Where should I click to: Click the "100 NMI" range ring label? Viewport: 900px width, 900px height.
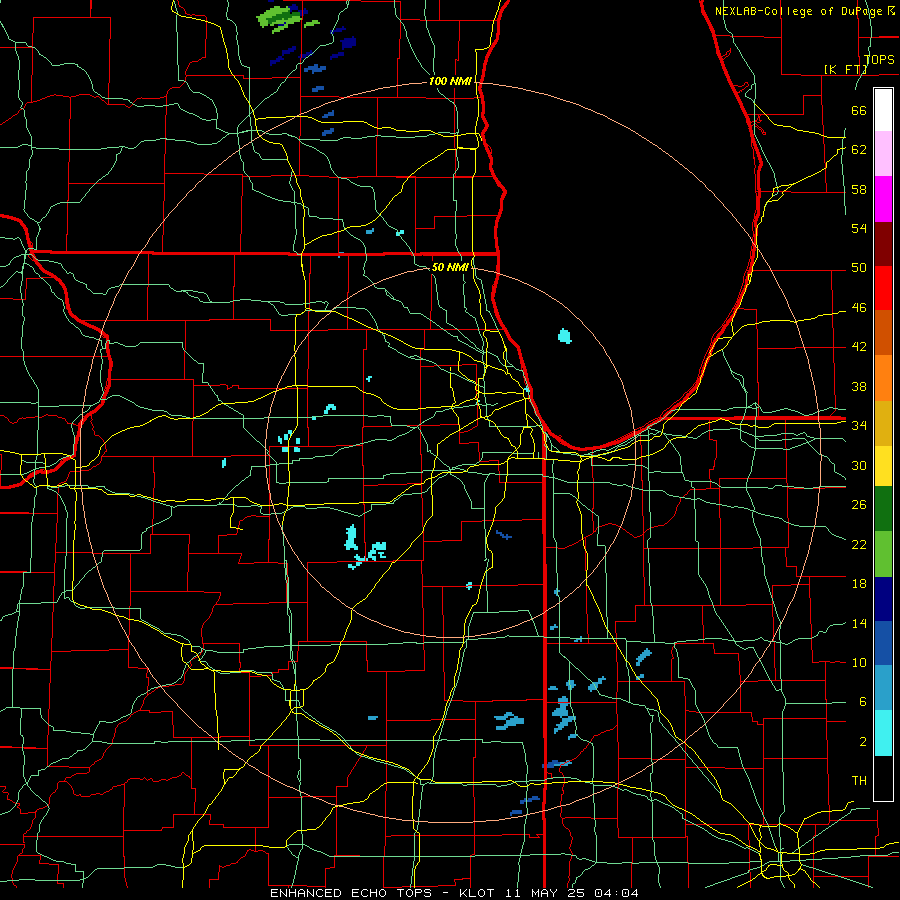pyautogui.click(x=450, y=82)
